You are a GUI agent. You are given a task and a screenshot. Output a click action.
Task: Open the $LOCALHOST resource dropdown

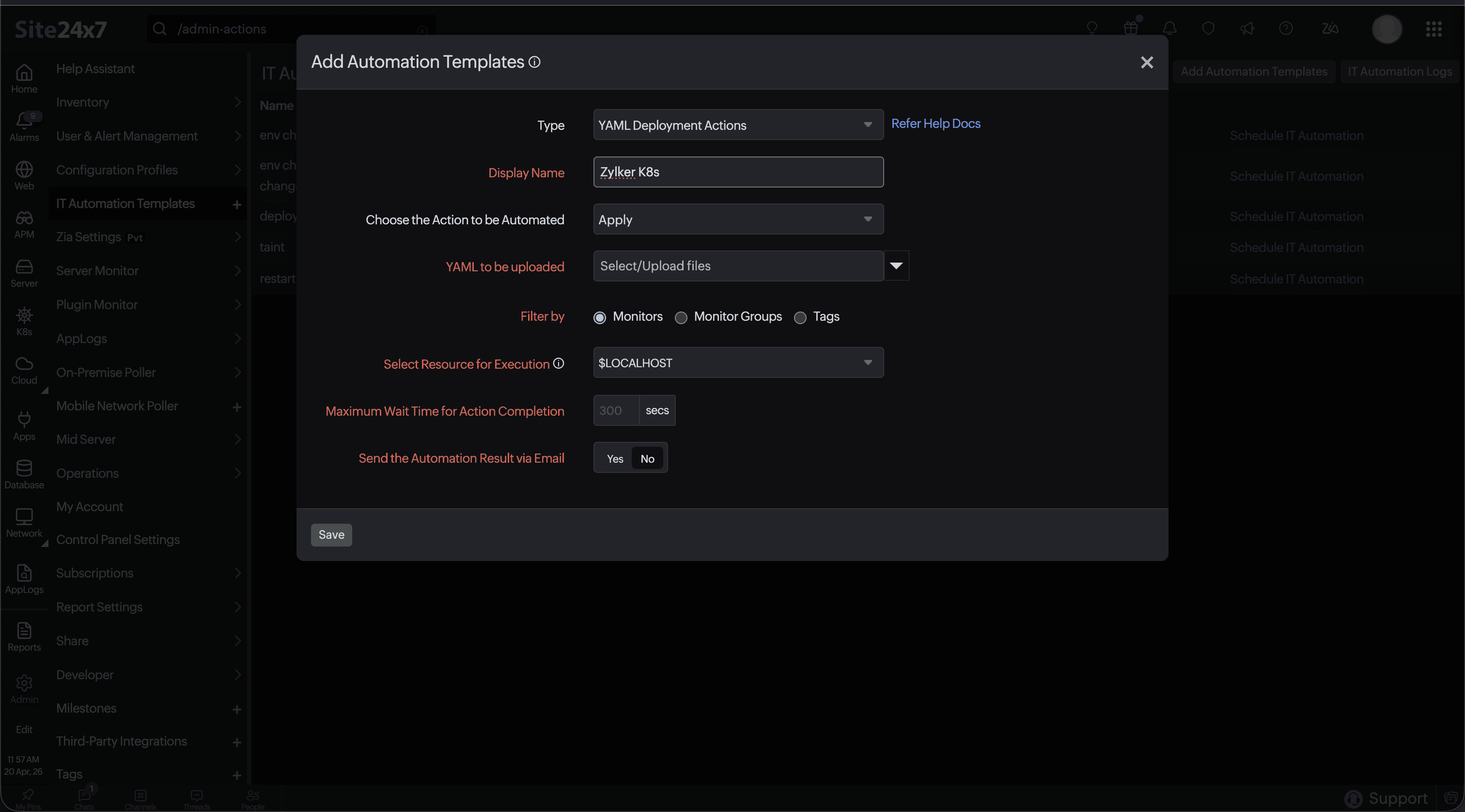tap(738, 362)
